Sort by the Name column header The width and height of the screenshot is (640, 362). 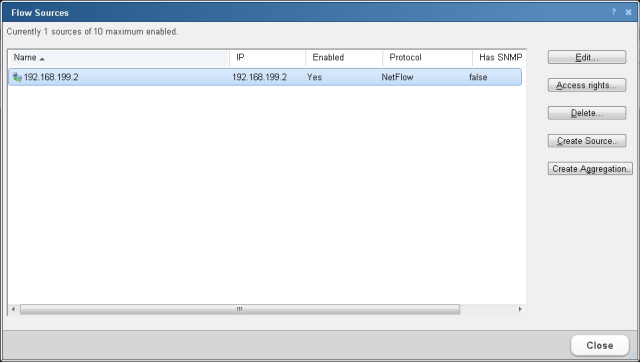pyautogui.click(x=118, y=58)
